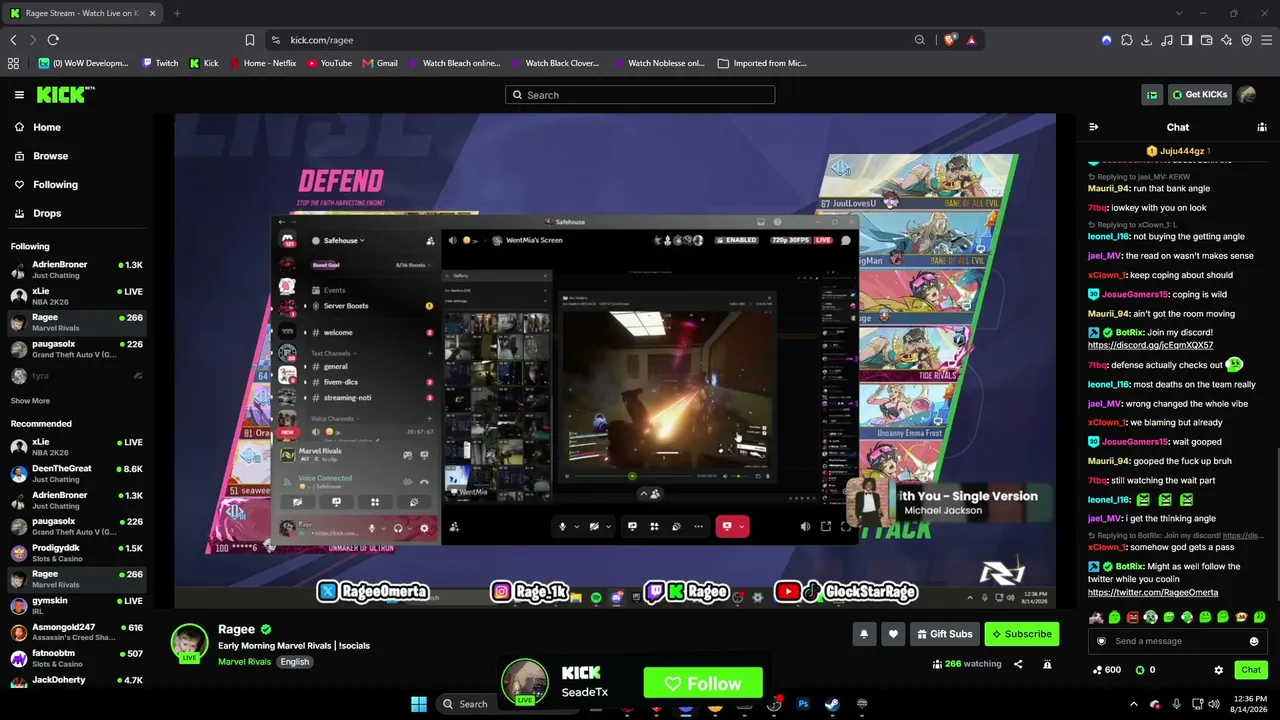Open AdrienBroner in the Following list
Viewport: 1280px width, 720px height.
(76, 270)
